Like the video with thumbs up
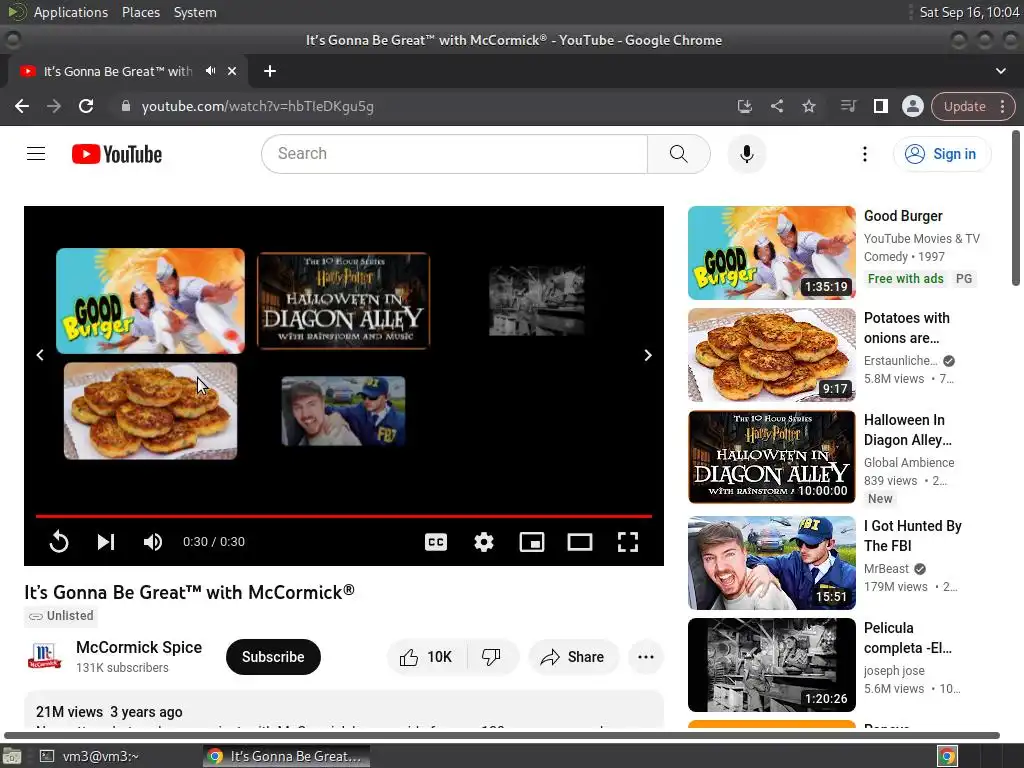This screenshot has height=768, width=1024. 427,657
